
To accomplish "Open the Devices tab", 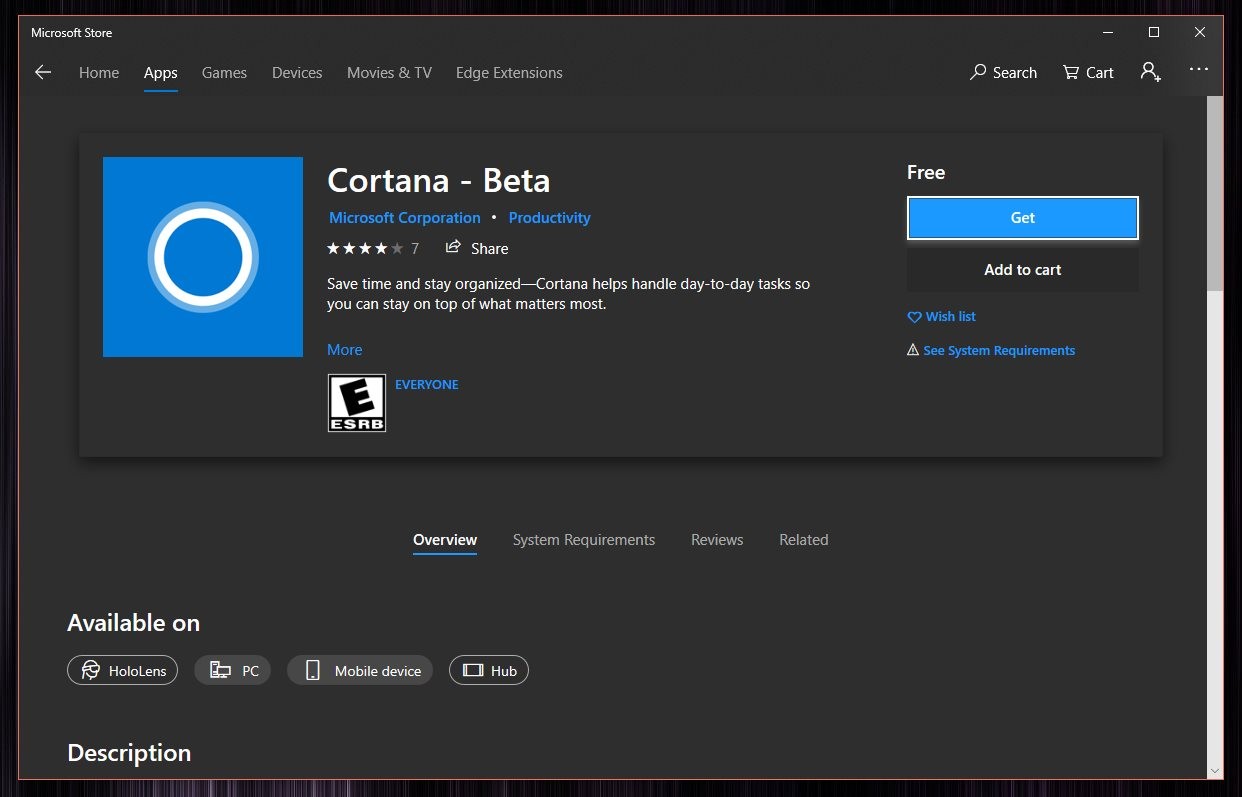I will tap(297, 73).
